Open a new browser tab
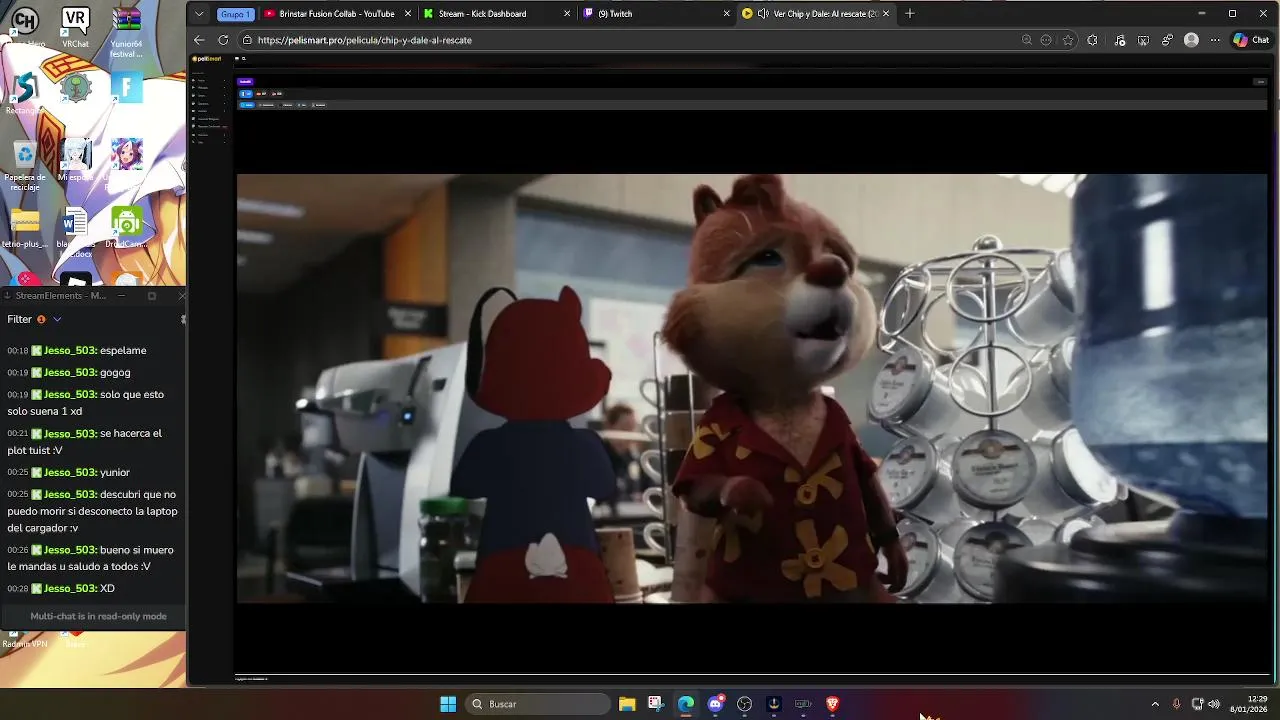The height and width of the screenshot is (720, 1280). pos(909,14)
